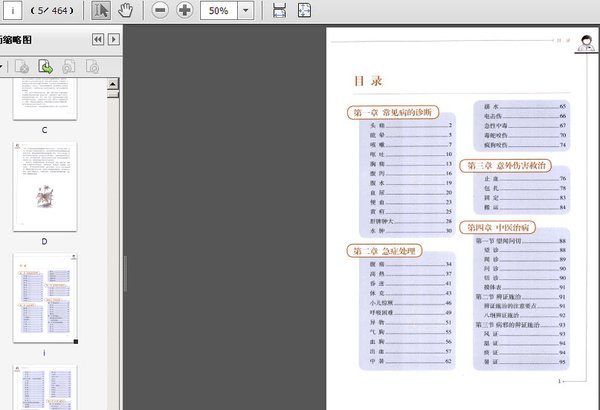Open the thumbnail panel options dropdown arrow
Viewport: 600px width, 410px height.
point(1,67)
